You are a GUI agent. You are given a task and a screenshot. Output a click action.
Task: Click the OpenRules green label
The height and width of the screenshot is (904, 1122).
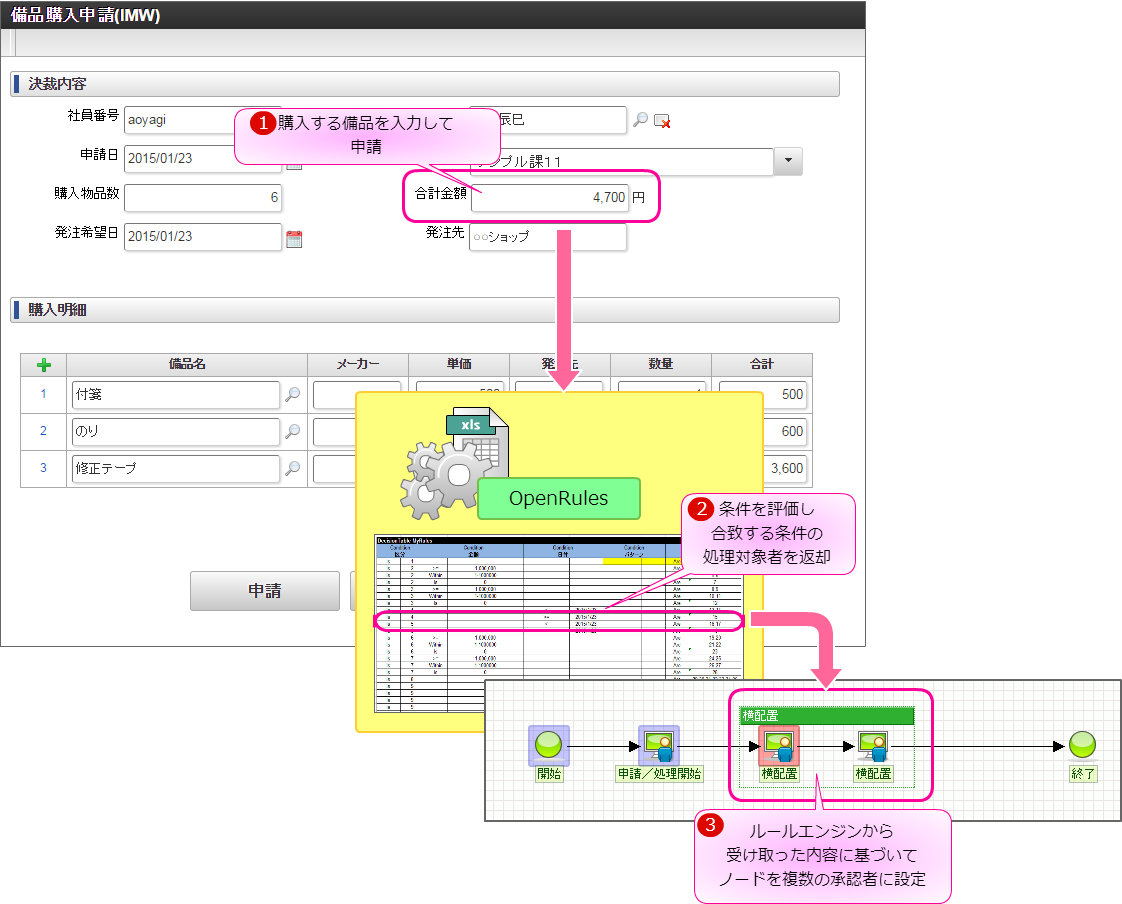559,498
